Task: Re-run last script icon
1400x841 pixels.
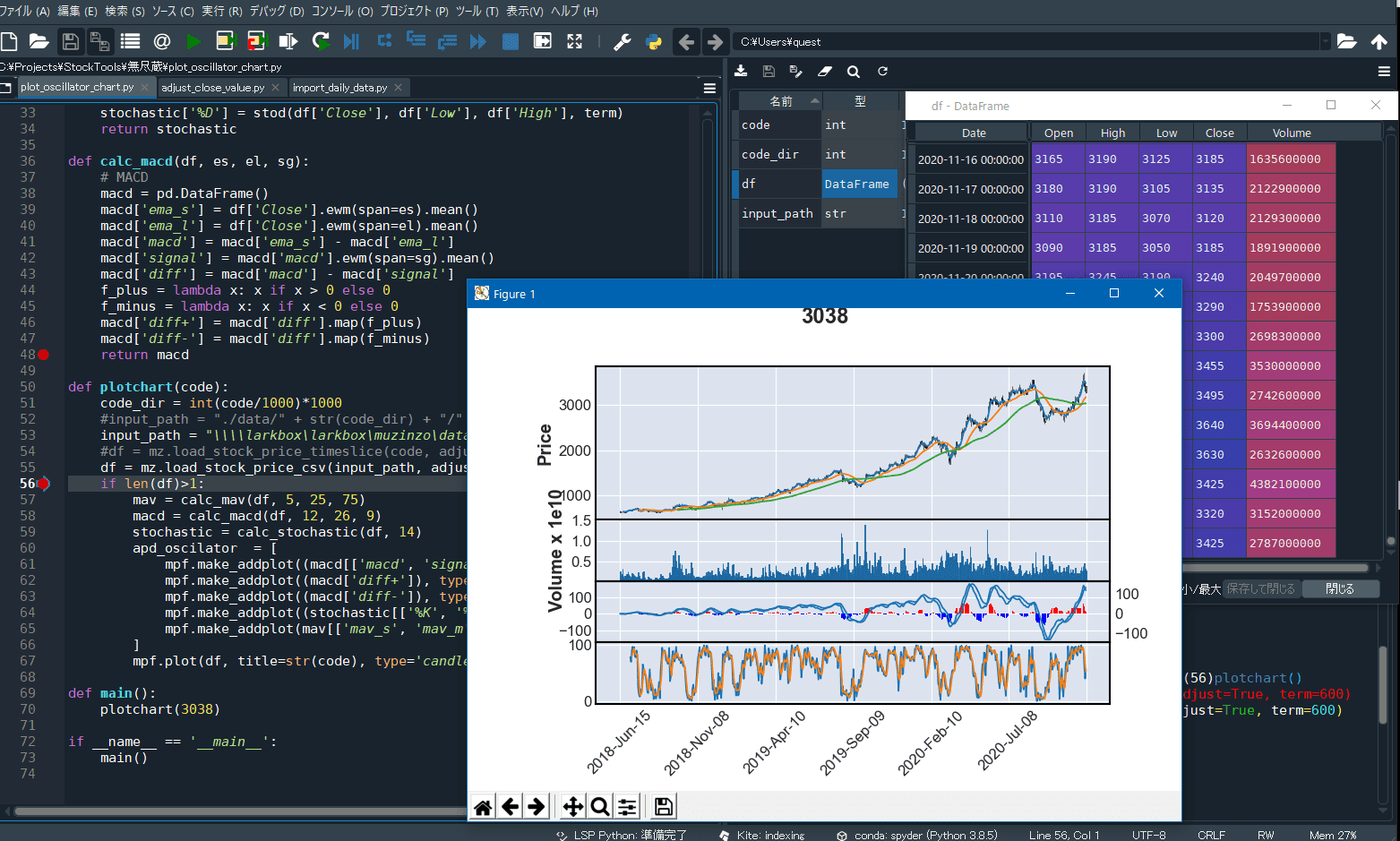Action: tap(320, 41)
